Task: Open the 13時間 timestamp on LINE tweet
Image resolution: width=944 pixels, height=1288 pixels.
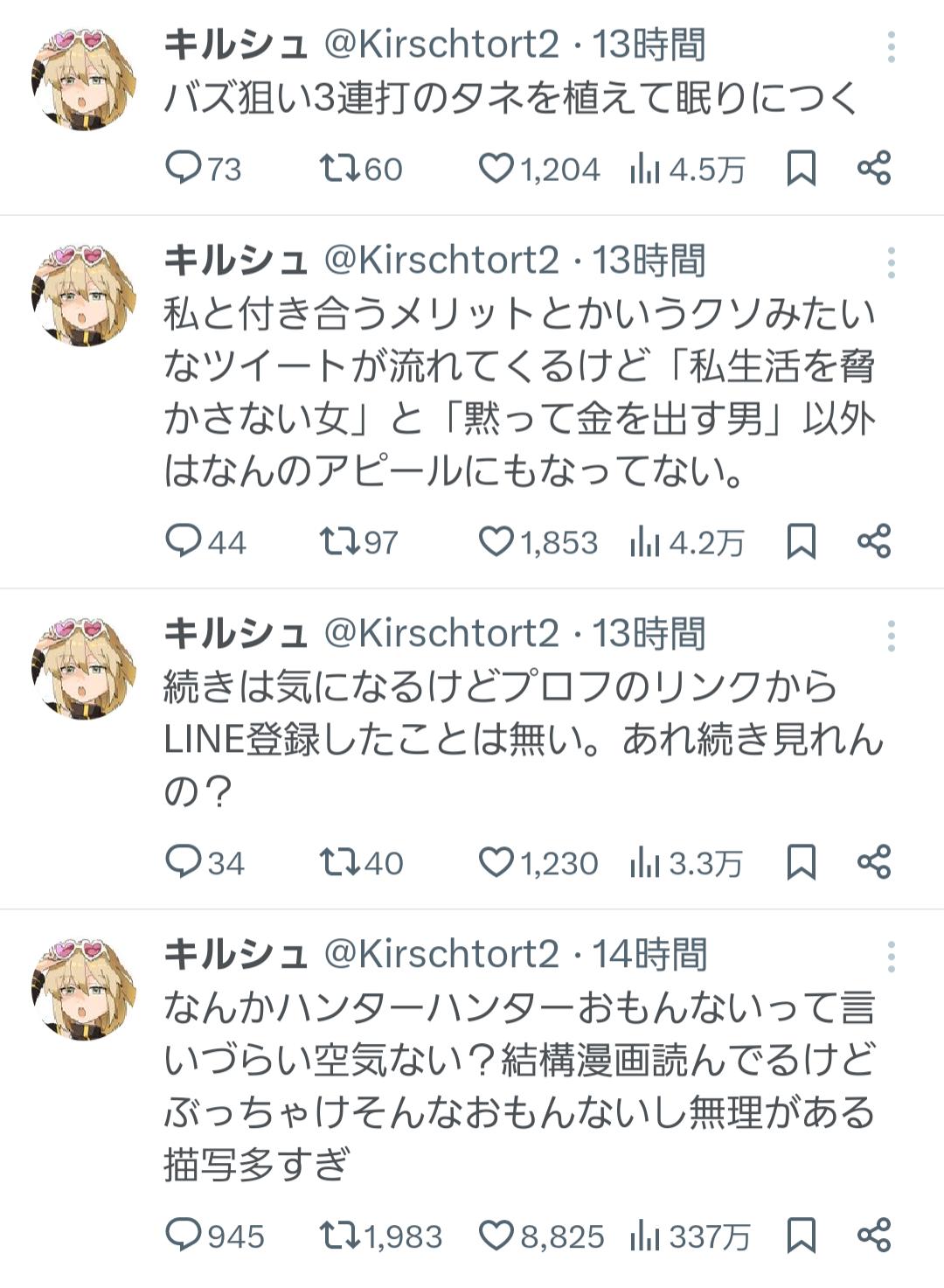Action: click(x=649, y=634)
